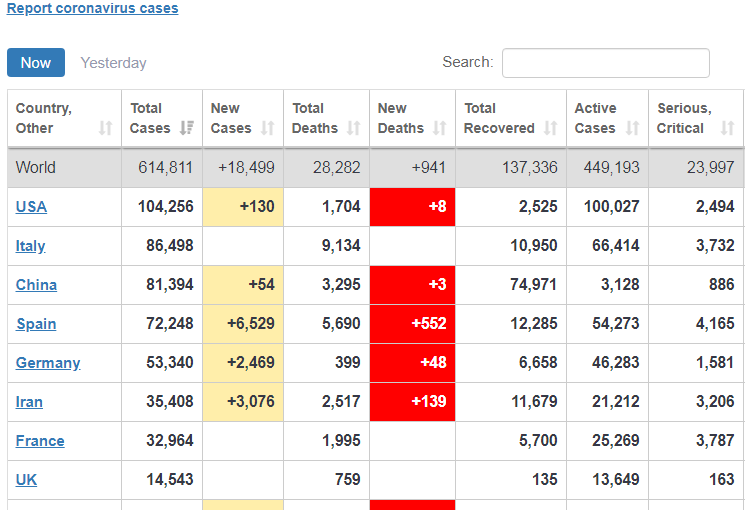Select the Now tab
Screen dimensions: 745x510
36,63
